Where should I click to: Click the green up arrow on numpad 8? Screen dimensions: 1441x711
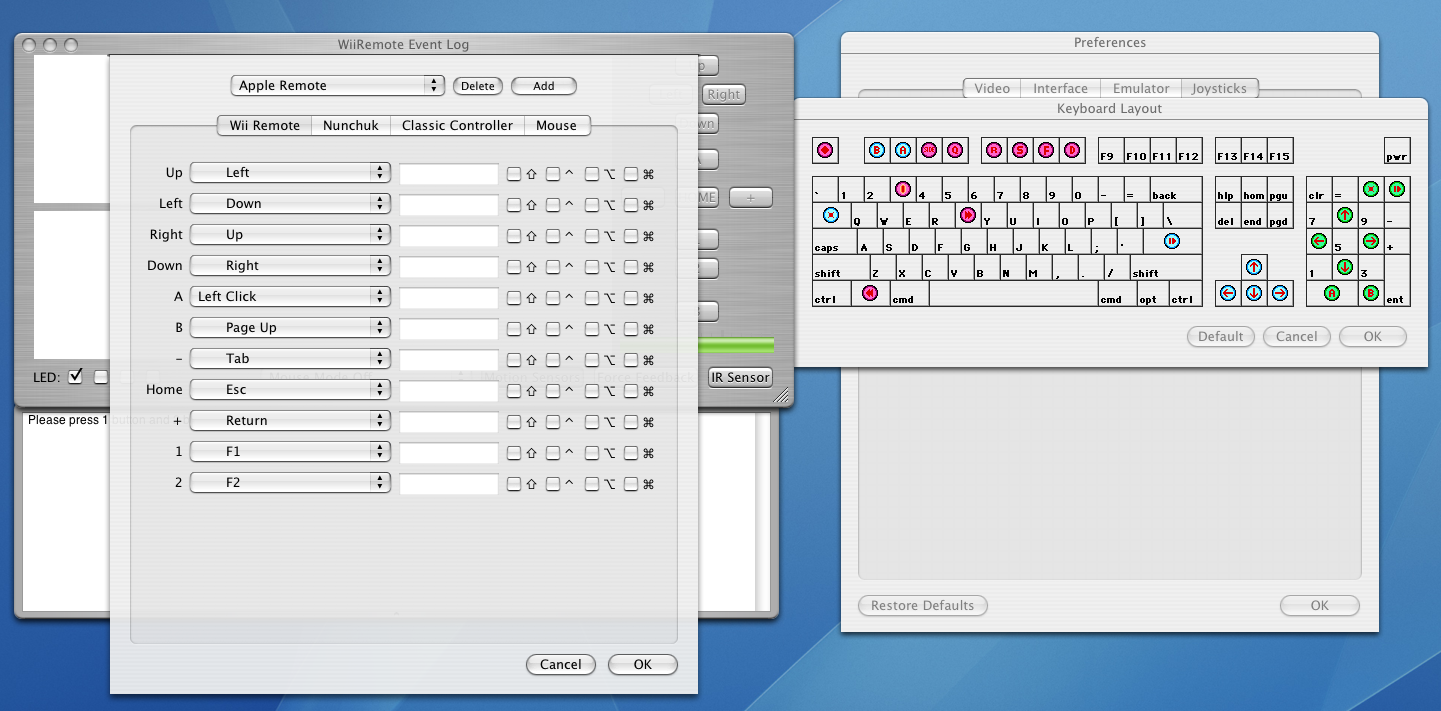(1345, 214)
